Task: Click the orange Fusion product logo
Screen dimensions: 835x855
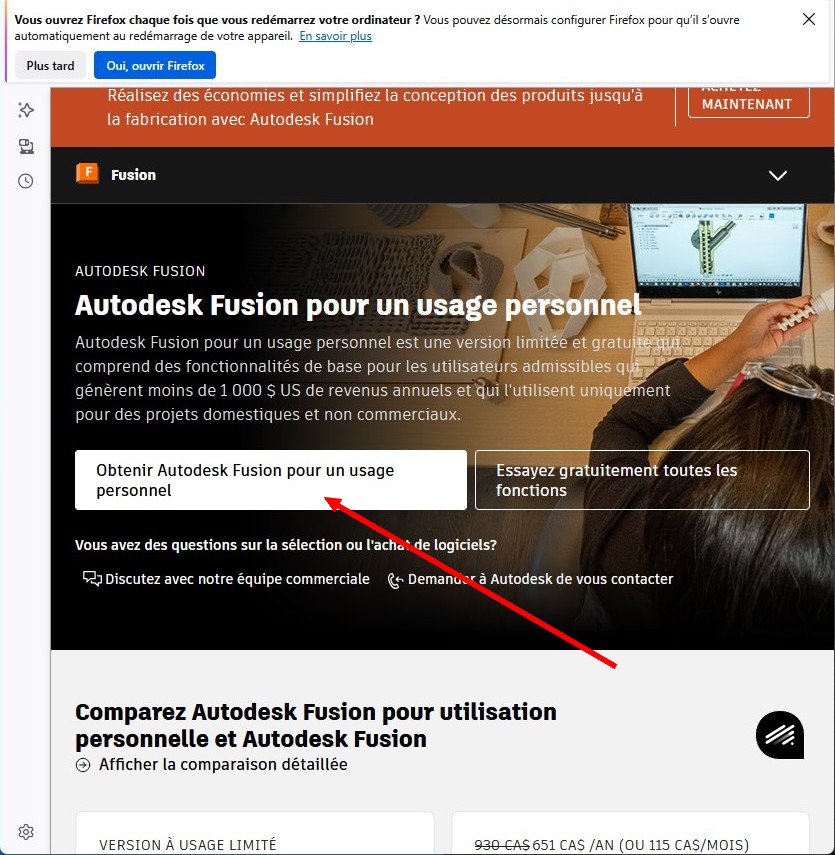Action: click(x=87, y=174)
